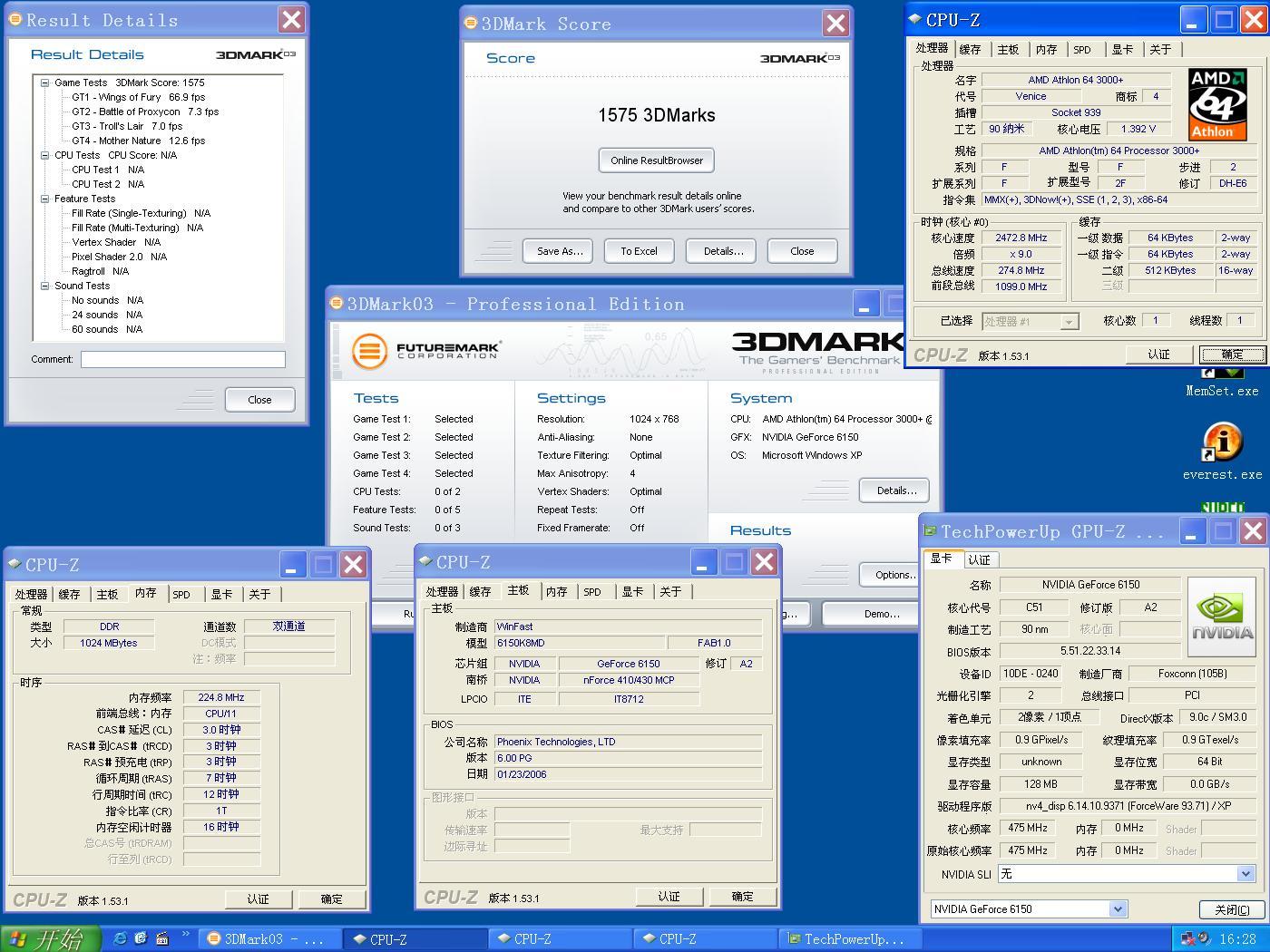The height and width of the screenshot is (952, 1270).
Task: Click the 3DMark Score window title icon
Action: click(471, 24)
